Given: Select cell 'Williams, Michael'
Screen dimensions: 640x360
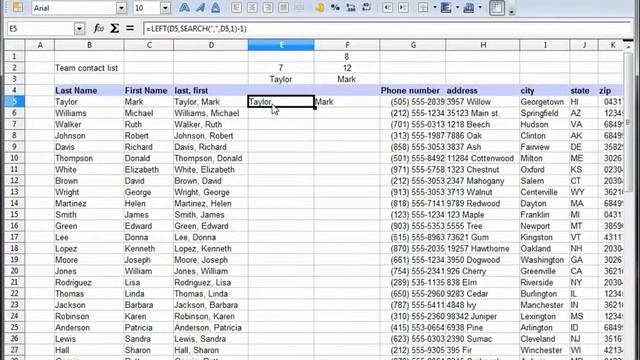Looking at the screenshot, I should click(211, 113).
